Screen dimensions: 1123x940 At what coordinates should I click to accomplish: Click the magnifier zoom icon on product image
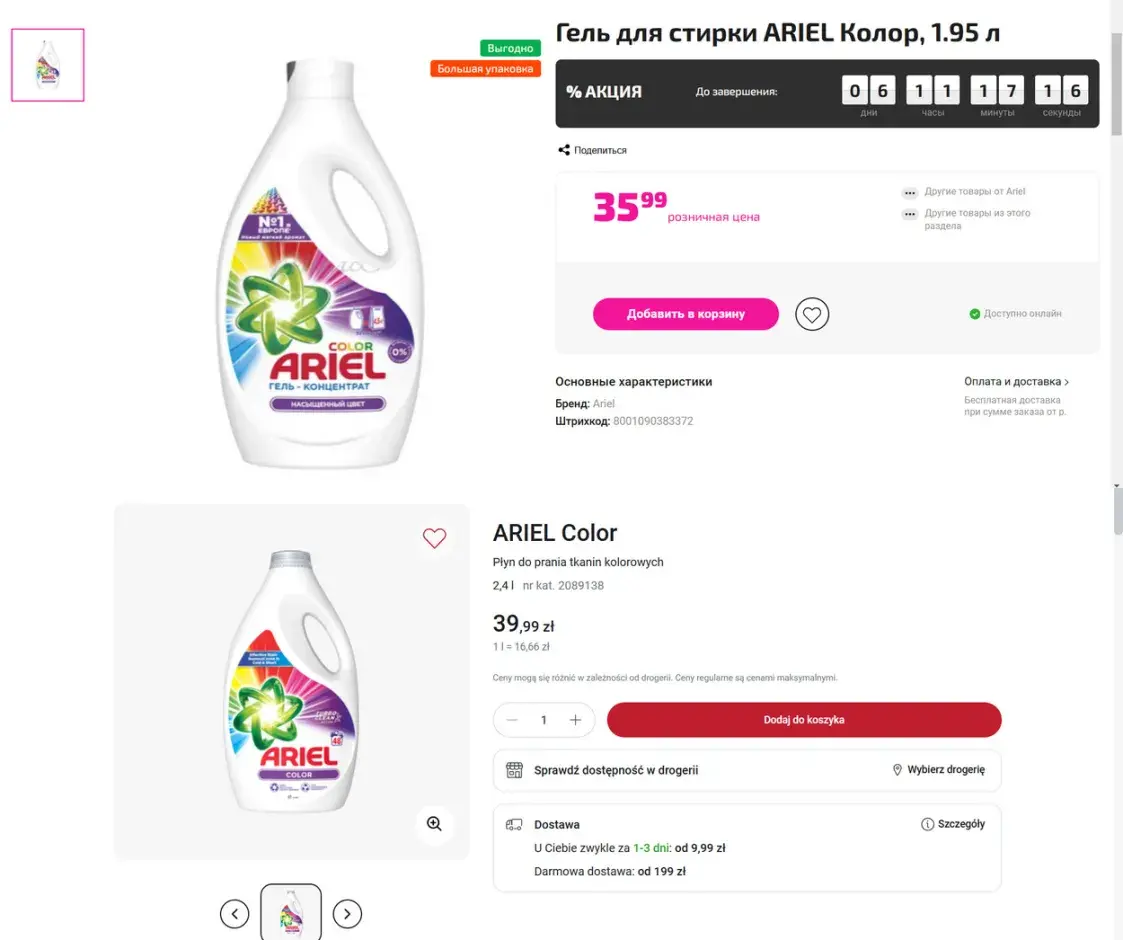click(x=434, y=824)
